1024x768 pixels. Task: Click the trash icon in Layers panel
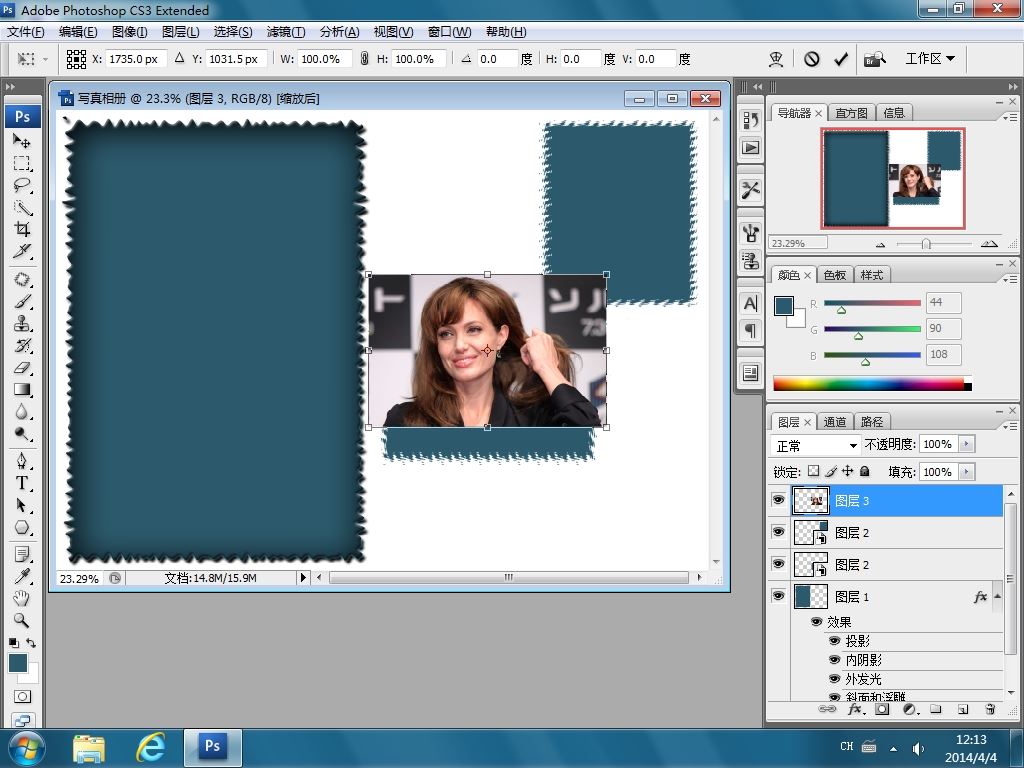[x=990, y=709]
